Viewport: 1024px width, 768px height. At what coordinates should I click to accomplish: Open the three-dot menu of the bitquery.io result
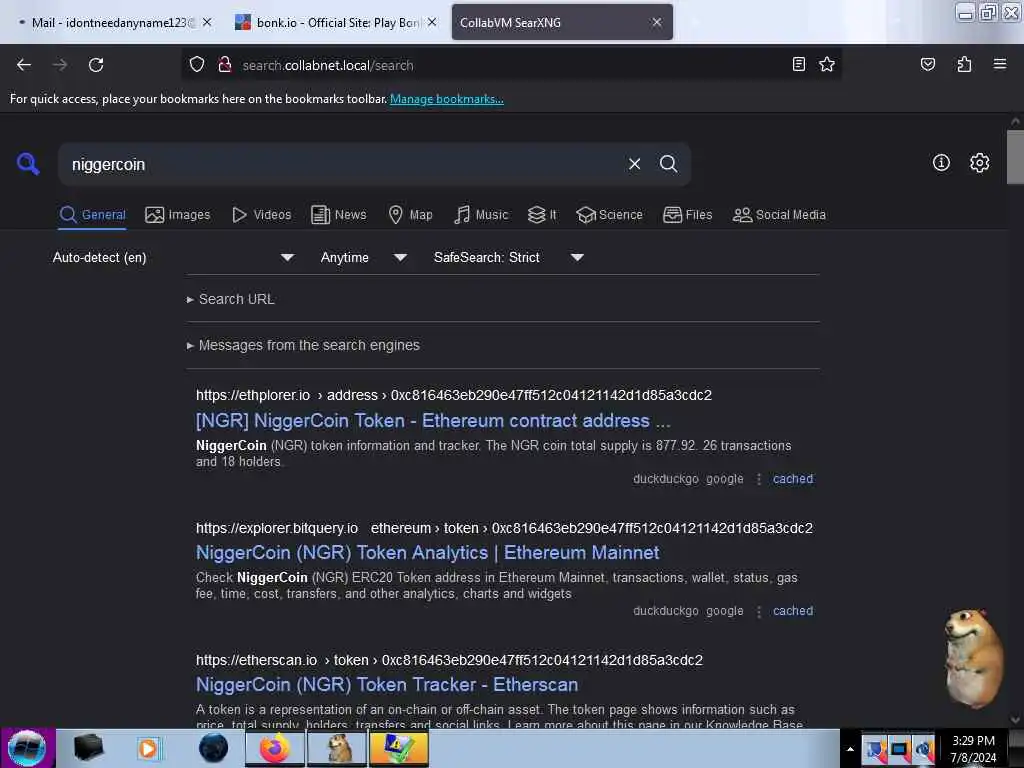758,611
